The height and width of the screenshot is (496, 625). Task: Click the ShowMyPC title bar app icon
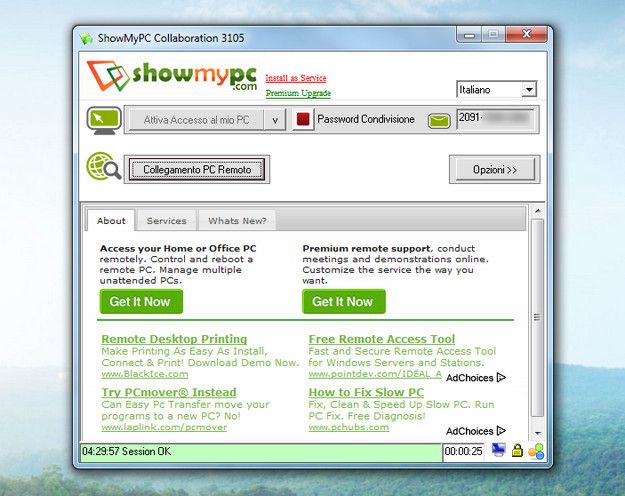tap(86, 38)
